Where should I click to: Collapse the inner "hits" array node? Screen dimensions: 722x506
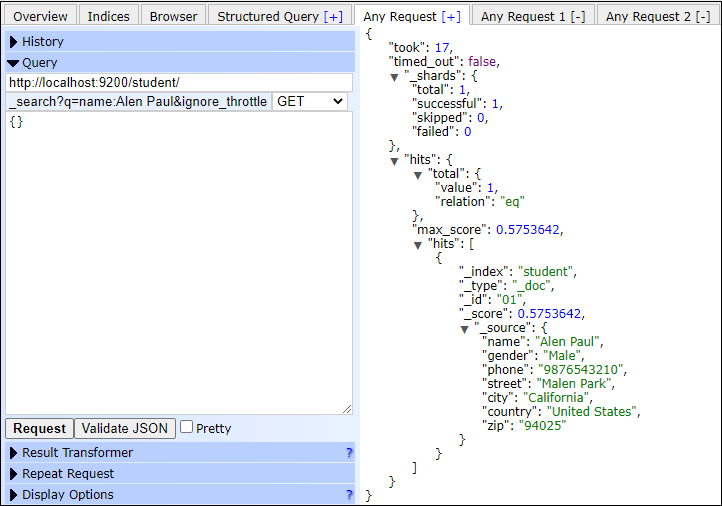[418, 245]
